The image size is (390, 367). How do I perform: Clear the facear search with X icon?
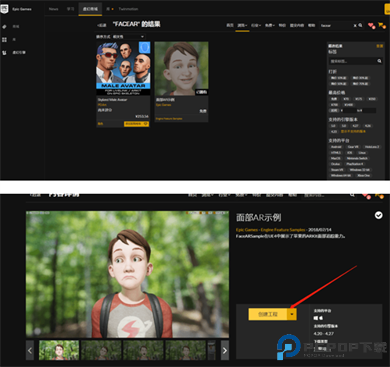pos(355,25)
